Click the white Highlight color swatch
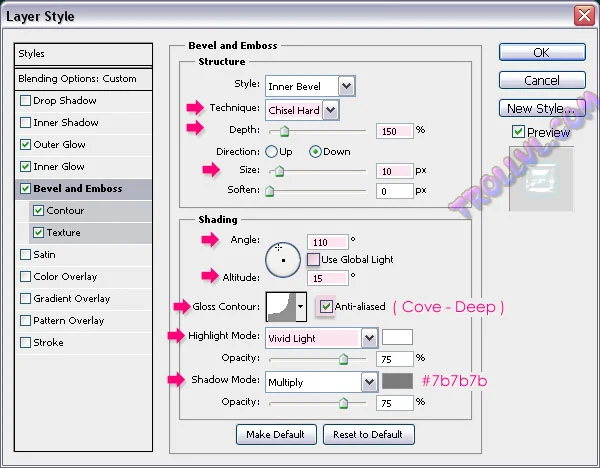 [397, 337]
